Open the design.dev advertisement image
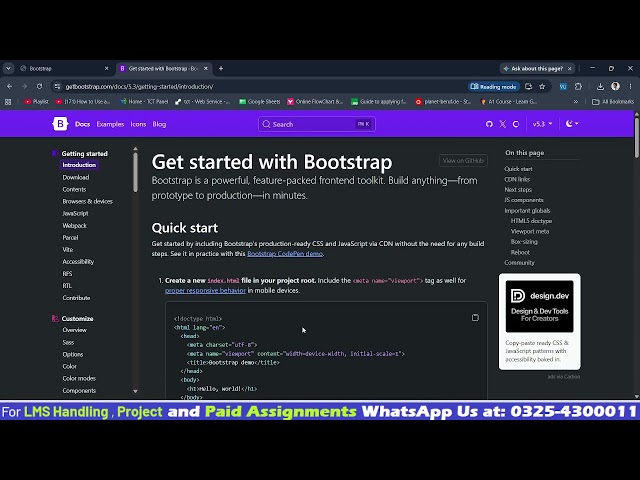 click(539, 306)
